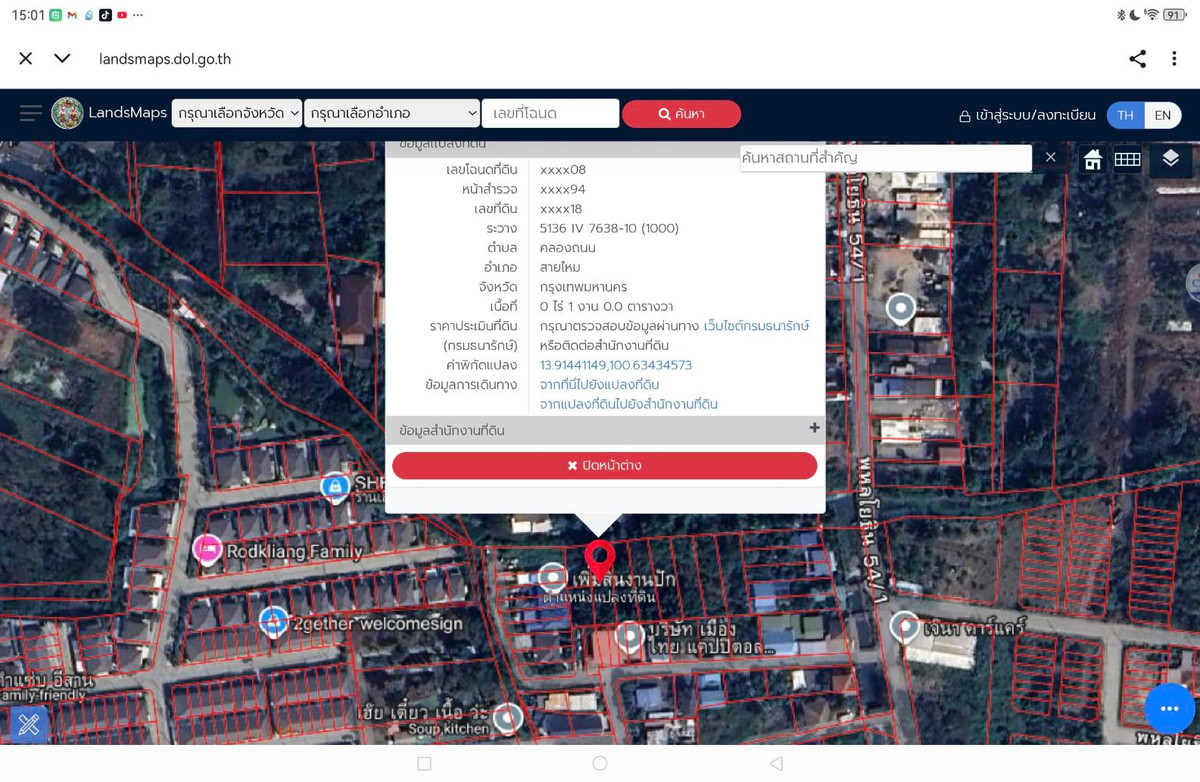Open the map layers icon
This screenshot has height=782, width=1200.
tap(1170, 159)
